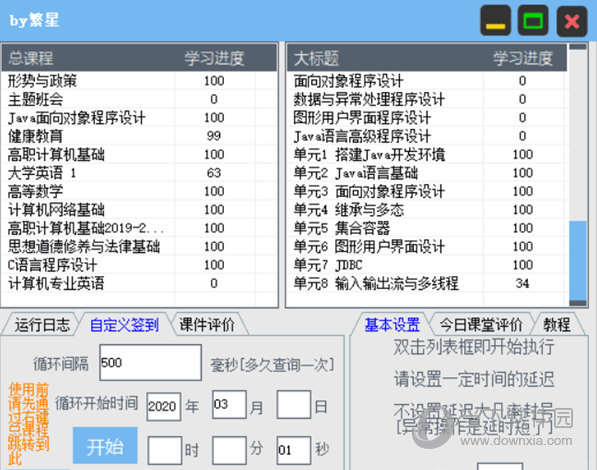Select 单元1 搭建Java开发环境 row
The image size is (597, 470).
point(427,154)
